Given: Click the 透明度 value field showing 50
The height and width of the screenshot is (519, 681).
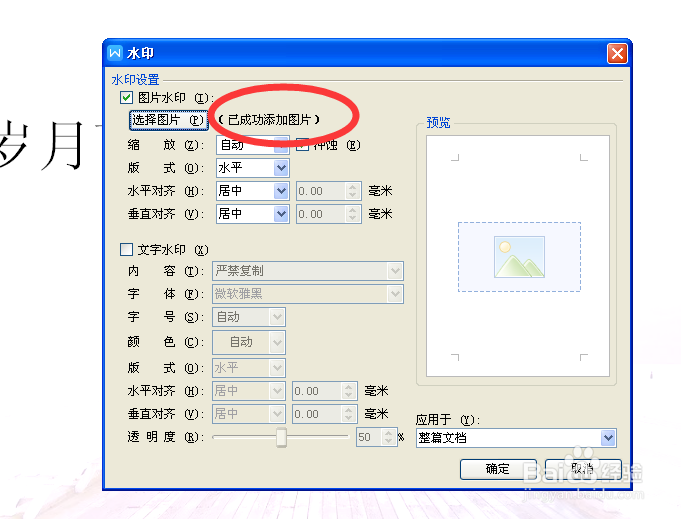Looking at the screenshot, I should point(368,437).
